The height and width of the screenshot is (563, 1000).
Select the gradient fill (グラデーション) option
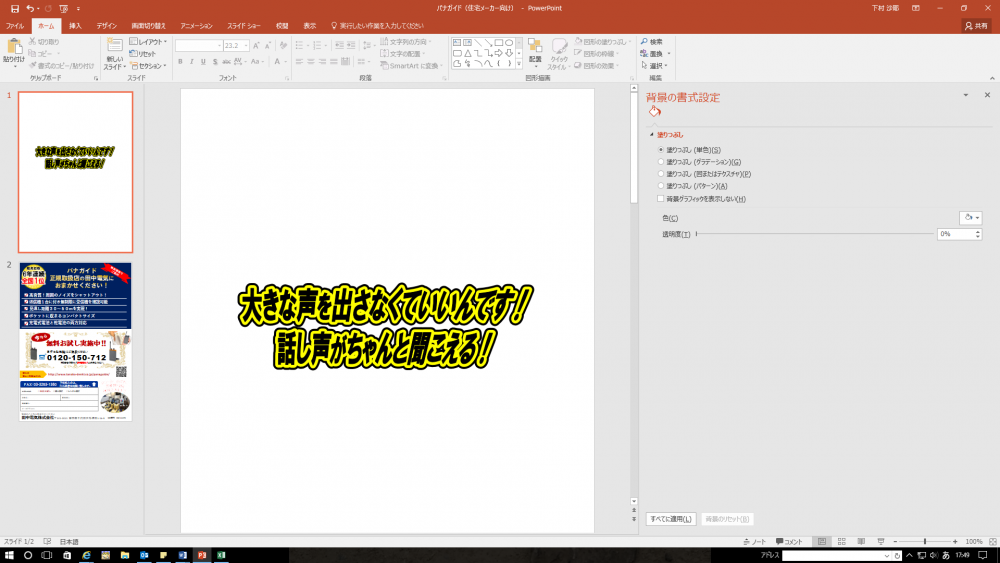click(x=661, y=162)
